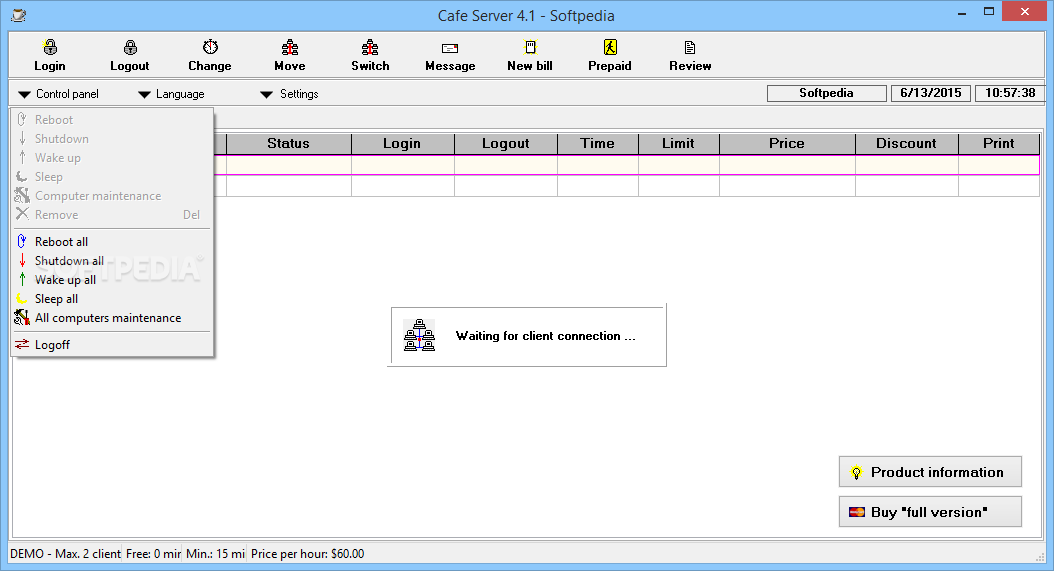Click the Time column header
1054x571 pixels.
point(598,143)
